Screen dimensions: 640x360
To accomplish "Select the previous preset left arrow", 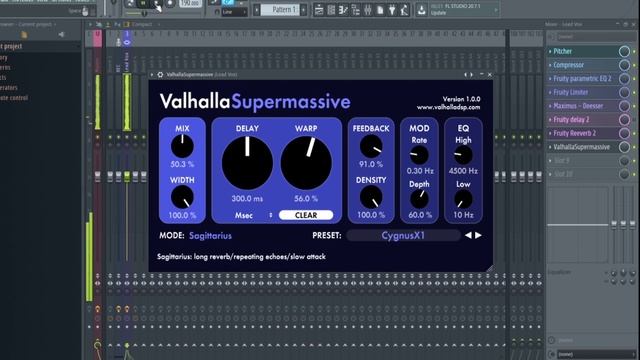I will (468, 236).
